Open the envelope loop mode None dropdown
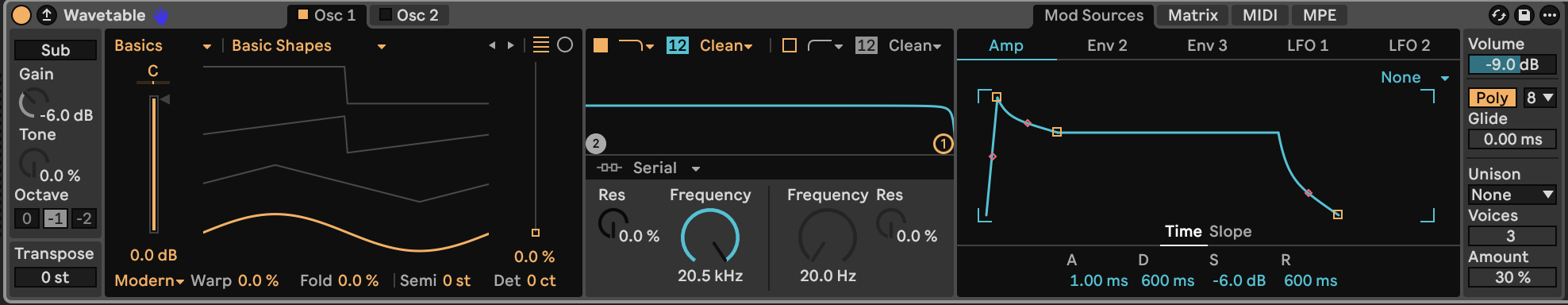Screen dimensions: 1568x305 point(1415,78)
